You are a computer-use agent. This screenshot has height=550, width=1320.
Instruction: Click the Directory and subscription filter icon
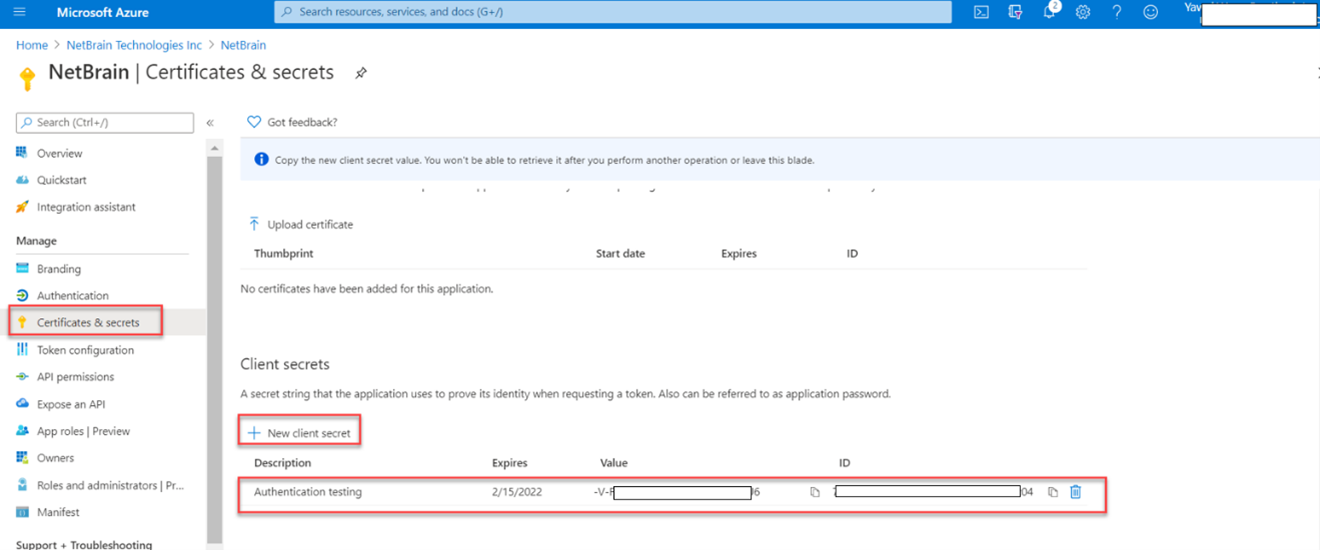(1015, 12)
